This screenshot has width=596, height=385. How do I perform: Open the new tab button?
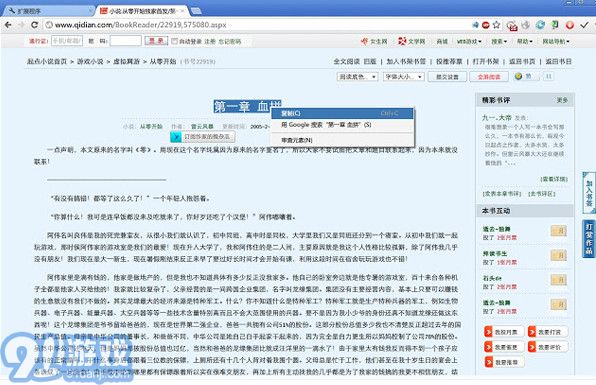pyautogui.click(x=196, y=11)
